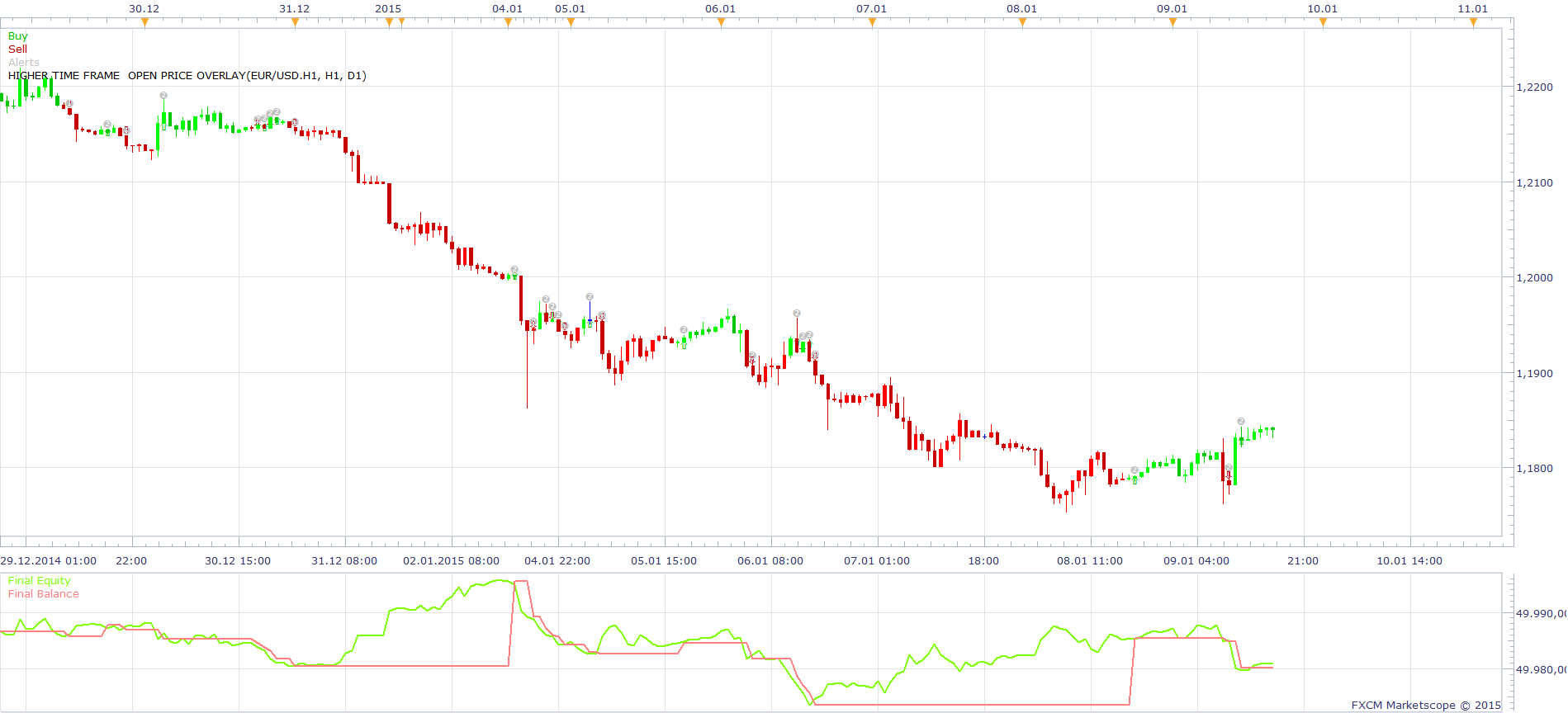The height and width of the screenshot is (713, 1568).
Task: Click the 49.980,0 equity axis label
Action: tap(1541, 670)
